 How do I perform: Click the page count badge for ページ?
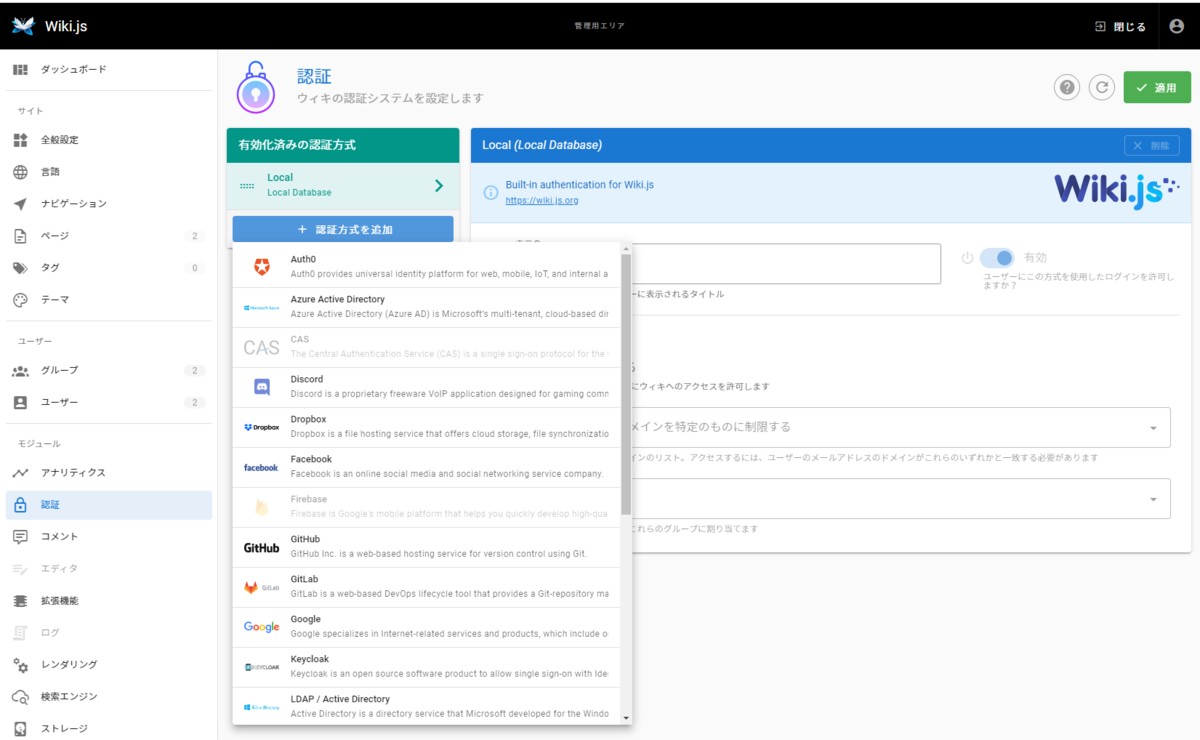(195, 236)
